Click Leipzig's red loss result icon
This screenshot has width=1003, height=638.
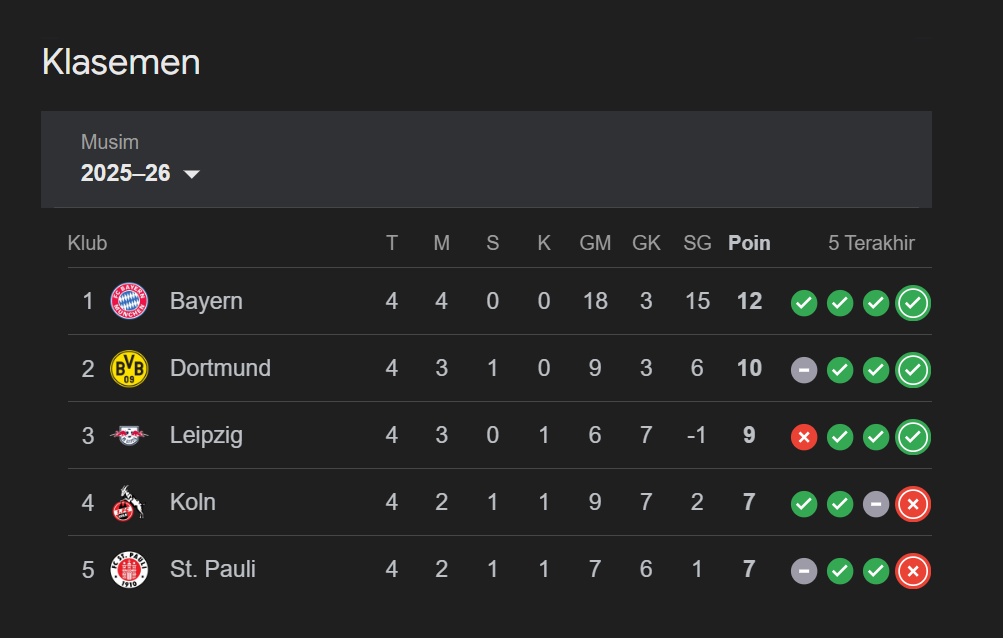click(x=804, y=437)
